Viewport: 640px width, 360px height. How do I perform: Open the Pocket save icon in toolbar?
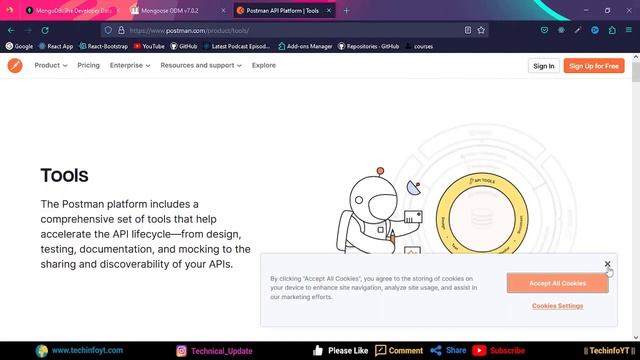(x=544, y=30)
